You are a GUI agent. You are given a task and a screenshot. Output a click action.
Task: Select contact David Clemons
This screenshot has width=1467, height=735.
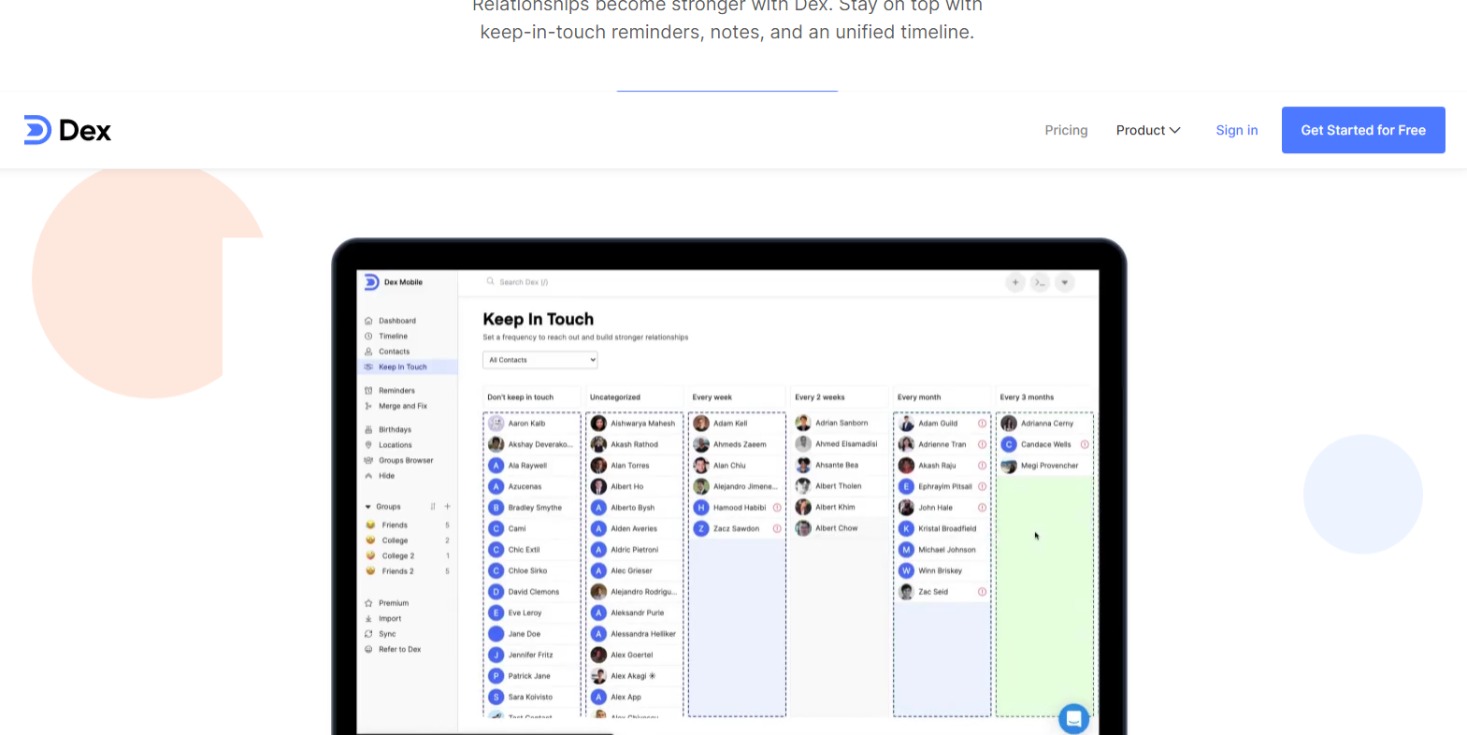click(x=532, y=592)
